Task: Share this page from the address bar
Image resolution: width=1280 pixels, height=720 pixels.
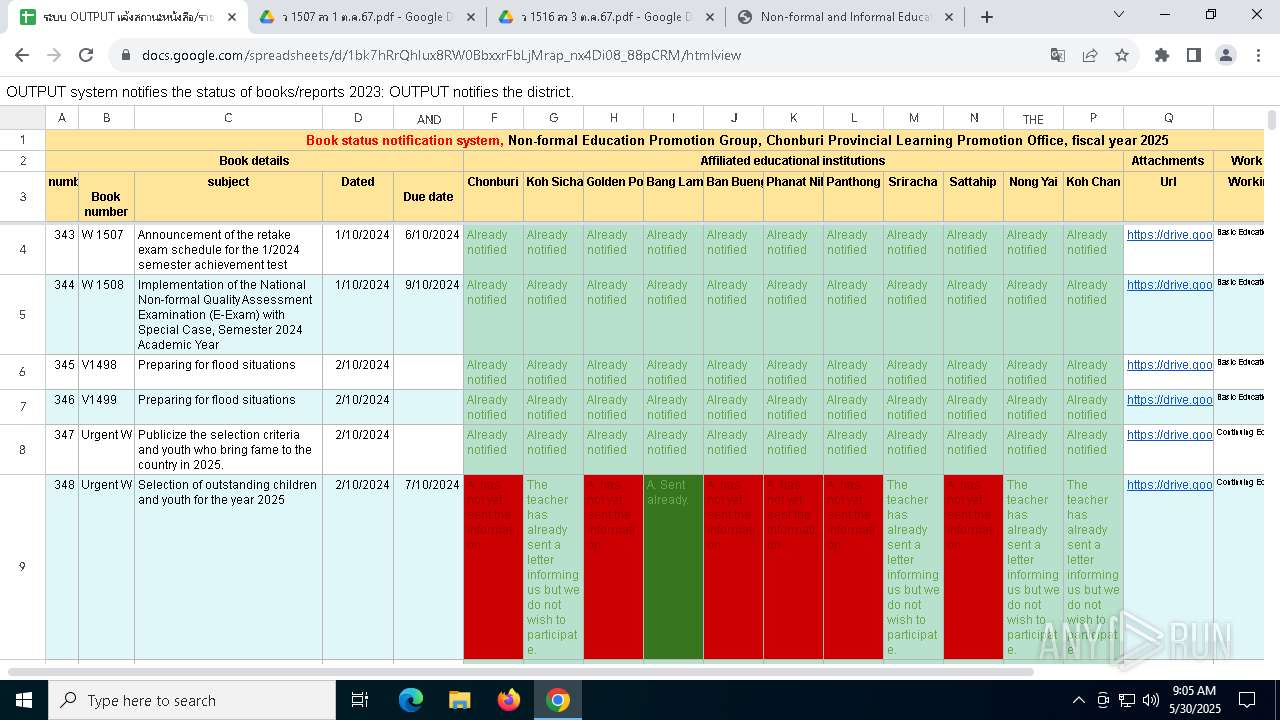Action: pos(1089,55)
